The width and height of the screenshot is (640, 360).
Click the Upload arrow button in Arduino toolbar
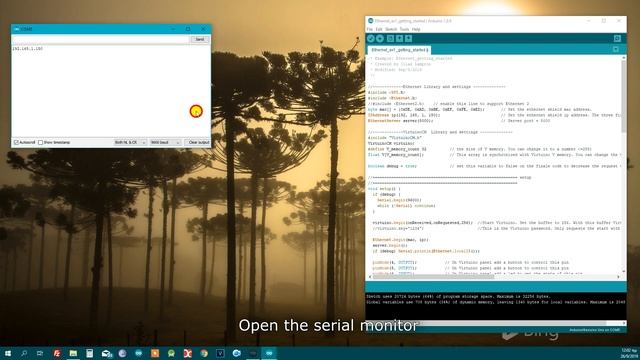click(x=380, y=38)
